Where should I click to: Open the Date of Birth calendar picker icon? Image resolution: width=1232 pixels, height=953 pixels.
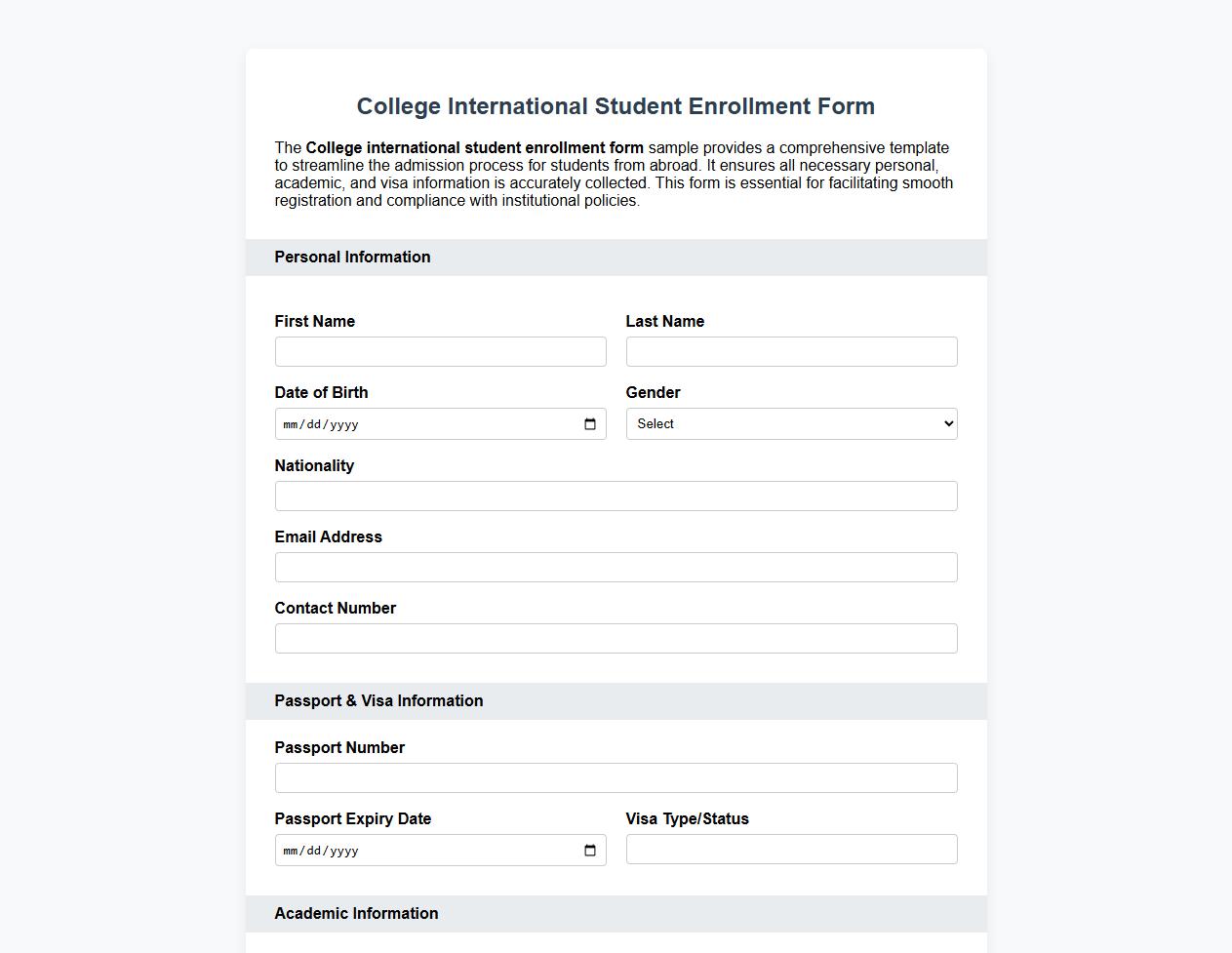click(589, 424)
